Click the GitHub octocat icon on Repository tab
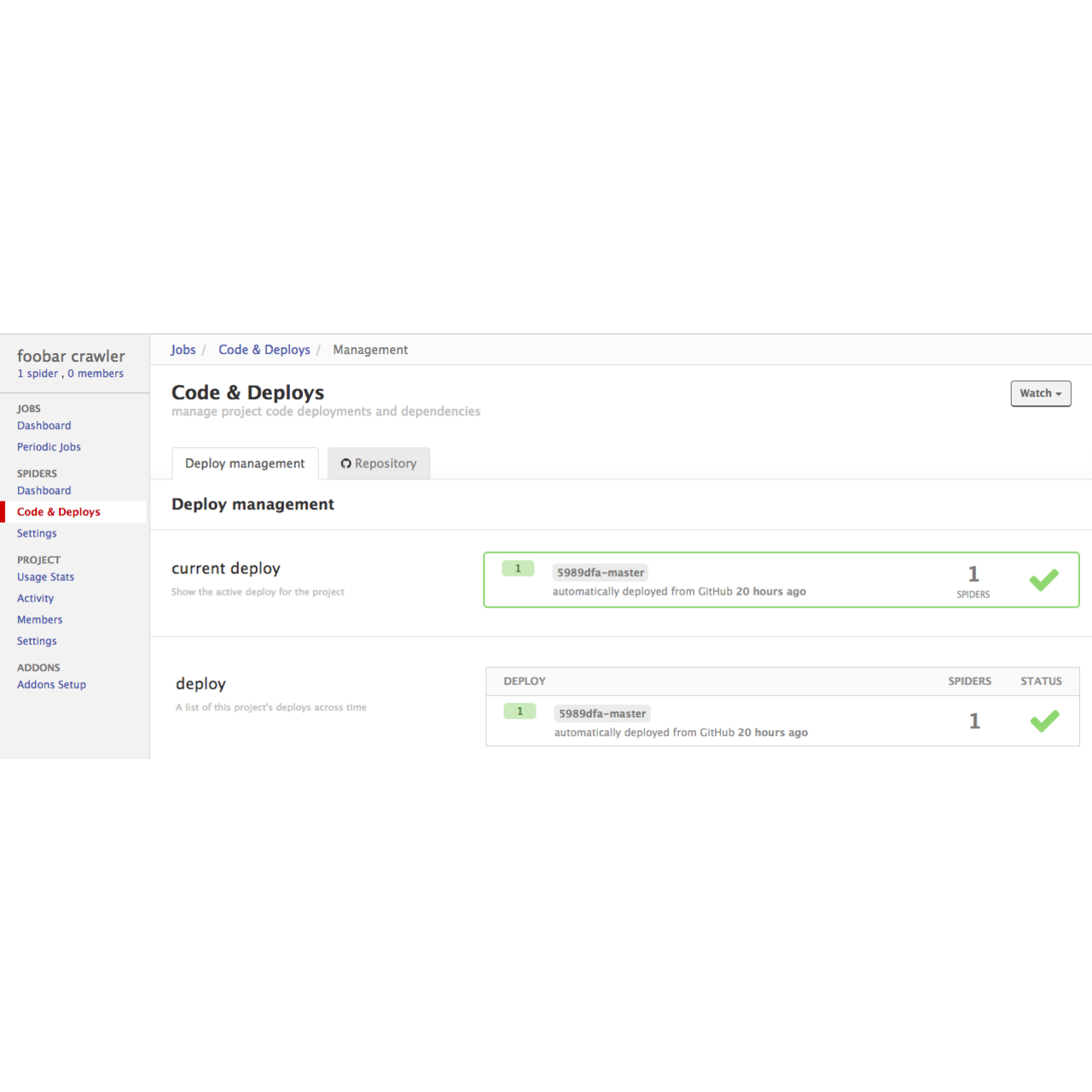 [346, 463]
